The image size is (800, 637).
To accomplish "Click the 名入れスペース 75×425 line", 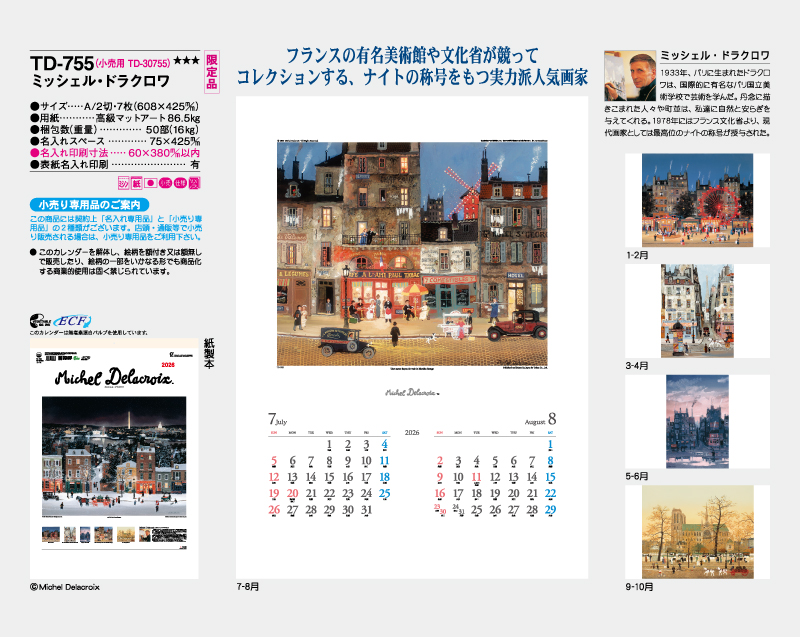I will [115, 141].
